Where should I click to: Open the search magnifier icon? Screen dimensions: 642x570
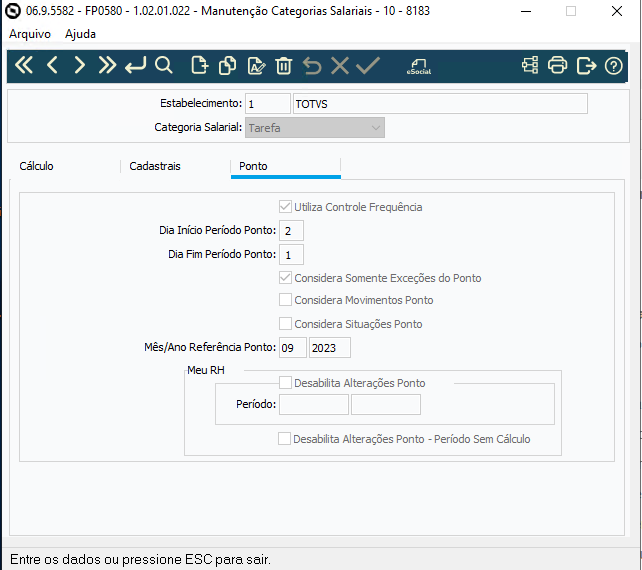(x=164, y=66)
